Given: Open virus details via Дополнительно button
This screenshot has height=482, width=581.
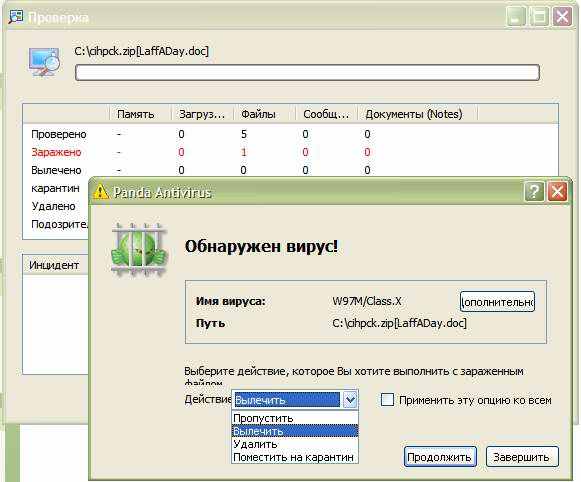Looking at the screenshot, I should (x=497, y=302).
